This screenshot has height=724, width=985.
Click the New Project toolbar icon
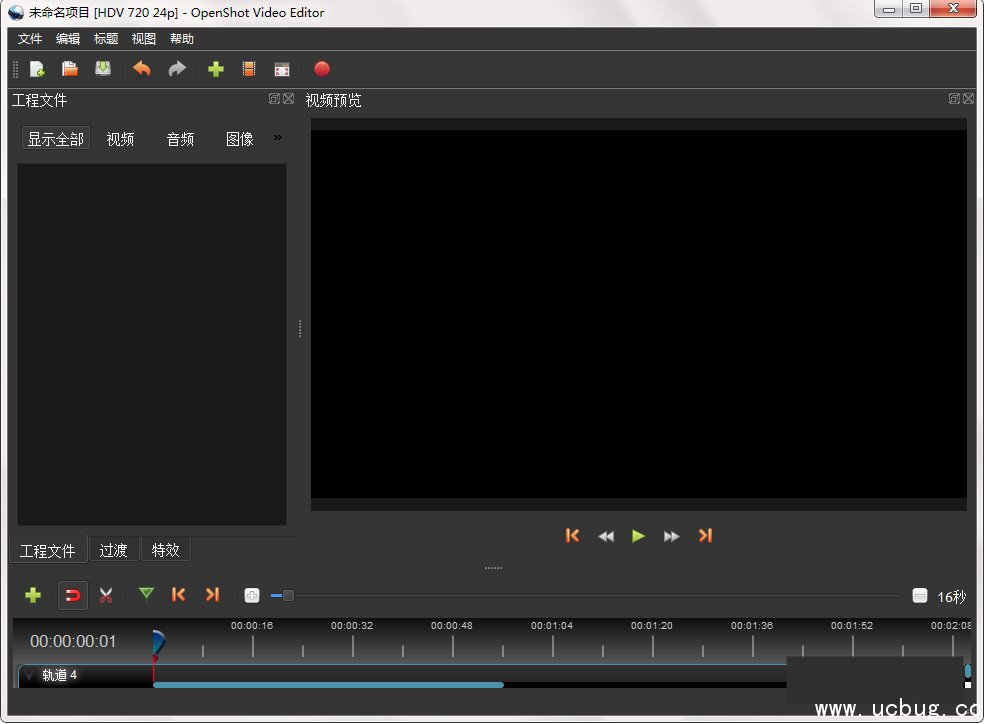click(37, 69)
